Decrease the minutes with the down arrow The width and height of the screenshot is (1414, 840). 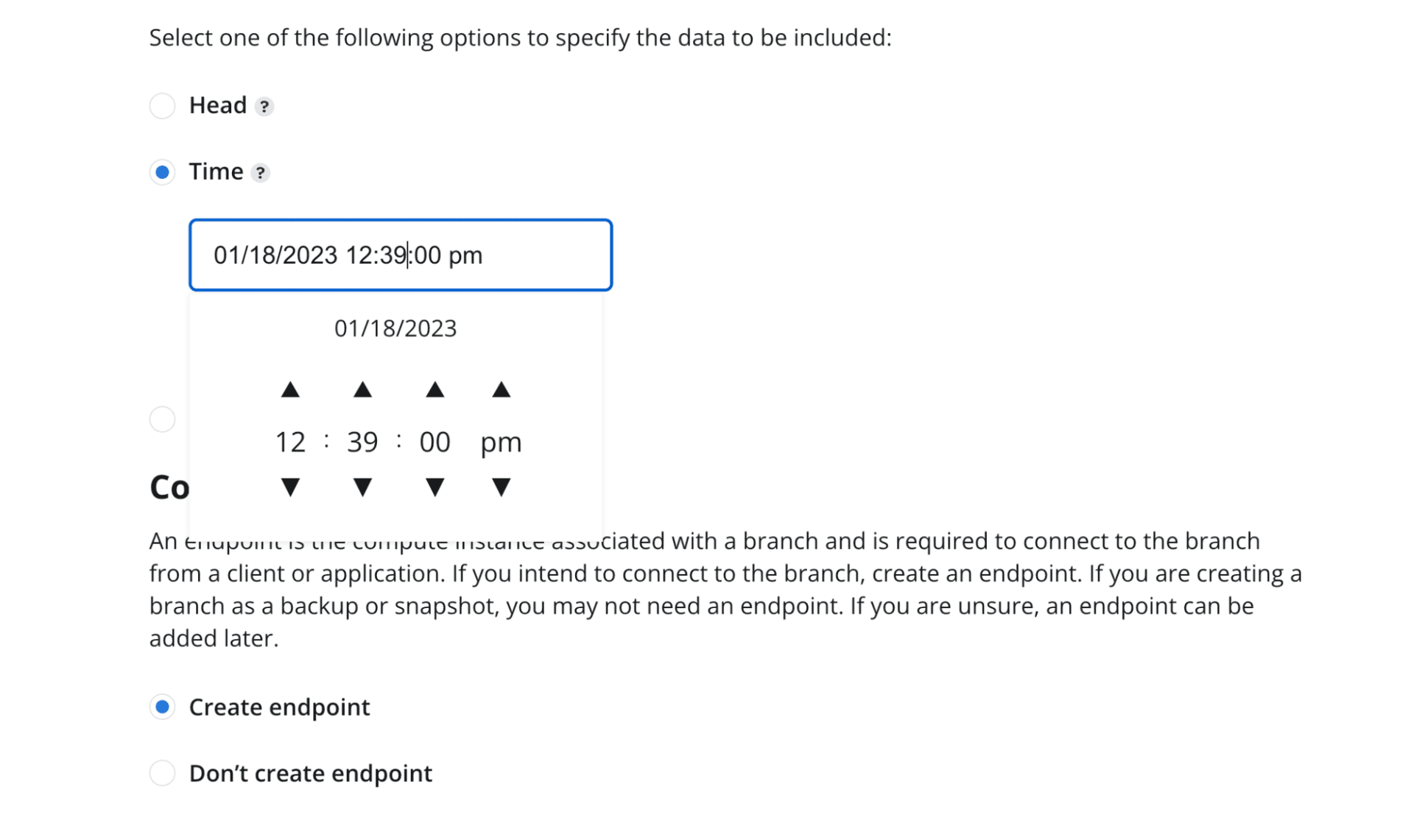coord(362,487)
